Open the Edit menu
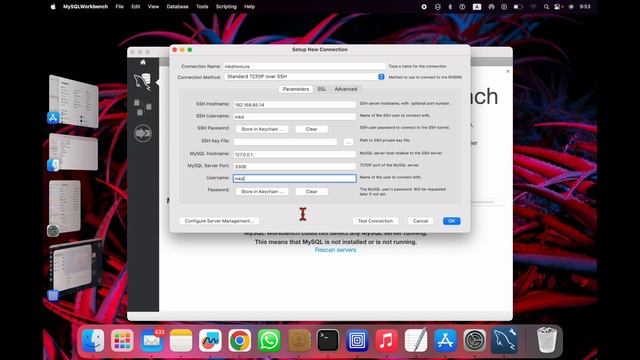This screenshot has width=640, height=360. (x=136, y=7)
